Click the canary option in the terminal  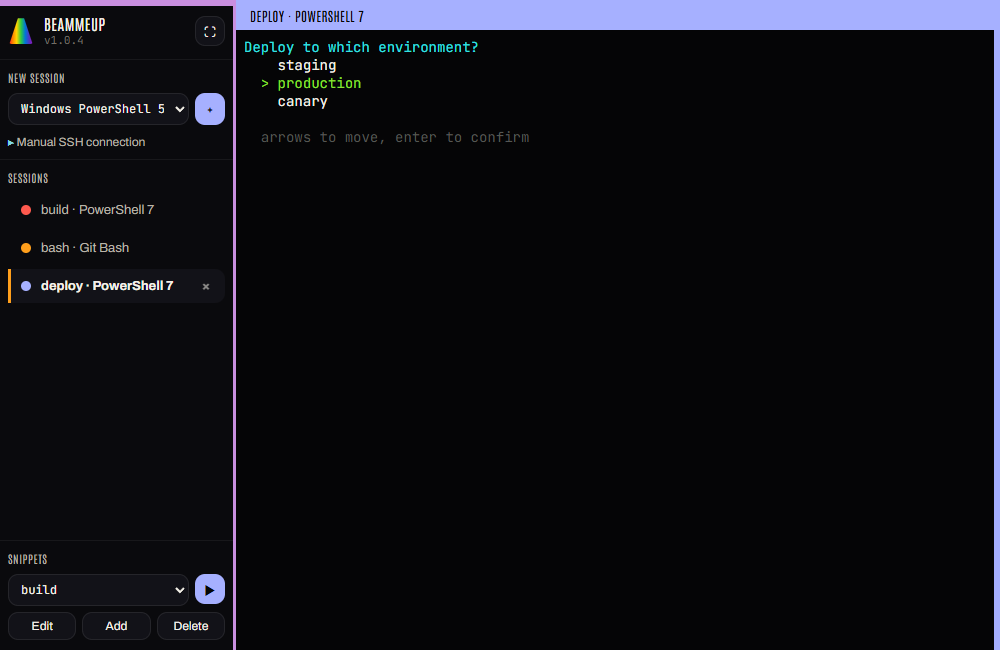[302, 101]
